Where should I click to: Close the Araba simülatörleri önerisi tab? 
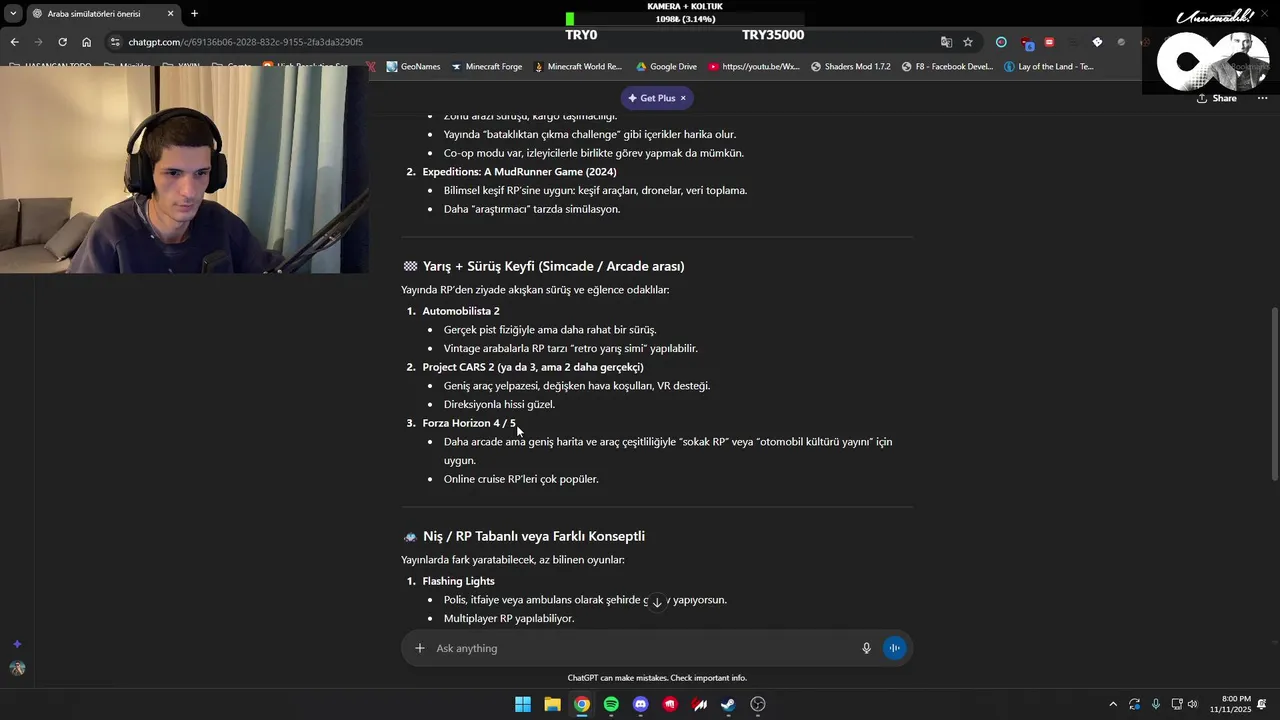[x=170, y=14]
